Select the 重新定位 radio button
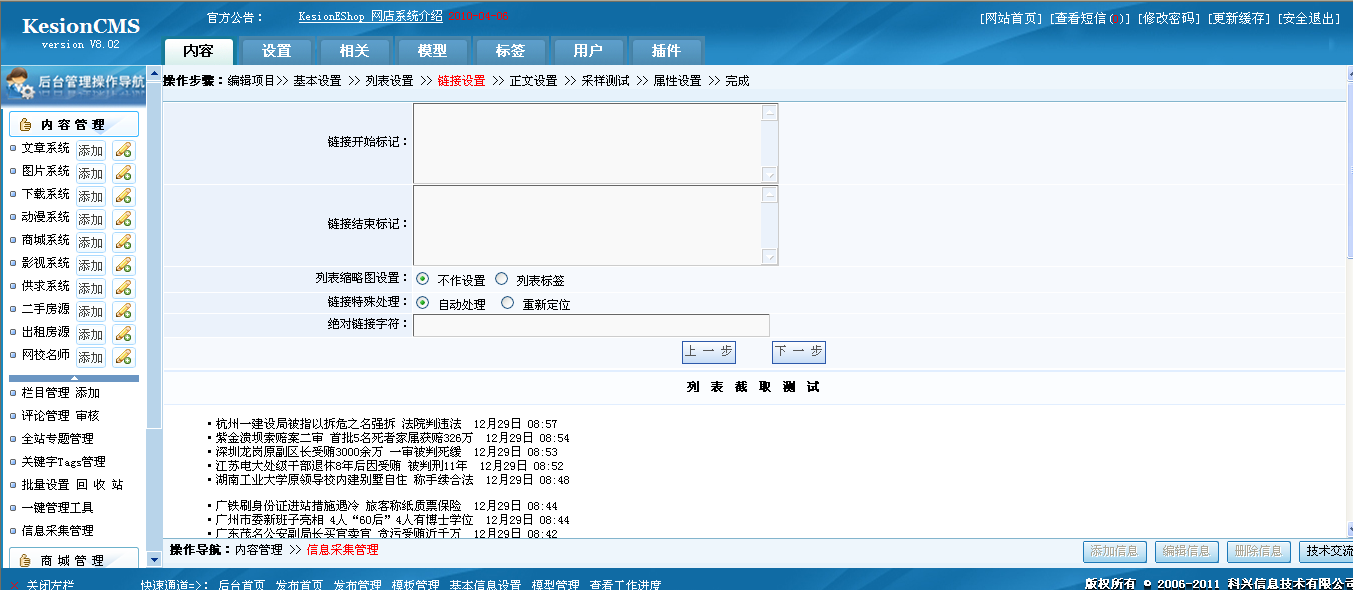1353x590 pixels. (x=508, y=303)
